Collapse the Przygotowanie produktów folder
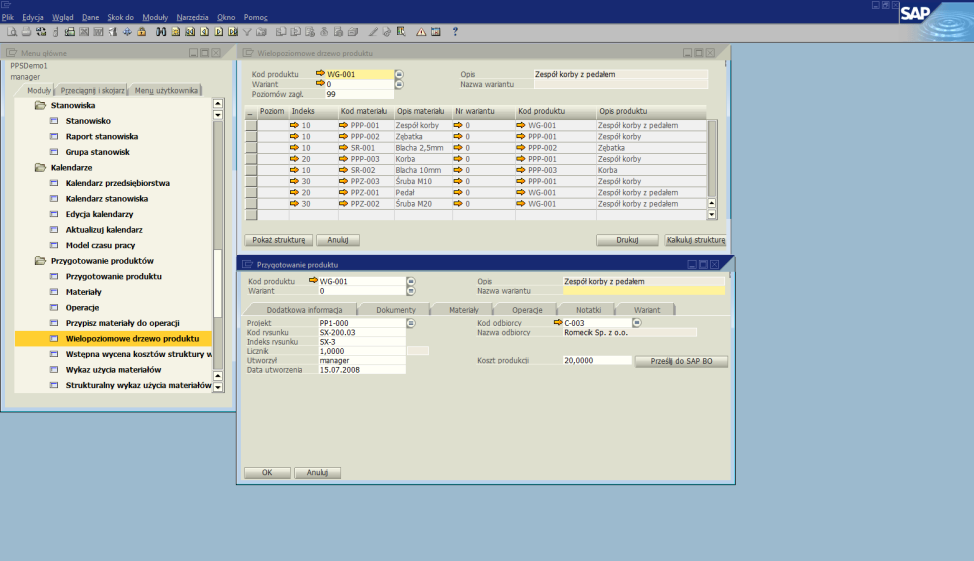The width and height of the screenshot is (974, 561). click(40, 261)
